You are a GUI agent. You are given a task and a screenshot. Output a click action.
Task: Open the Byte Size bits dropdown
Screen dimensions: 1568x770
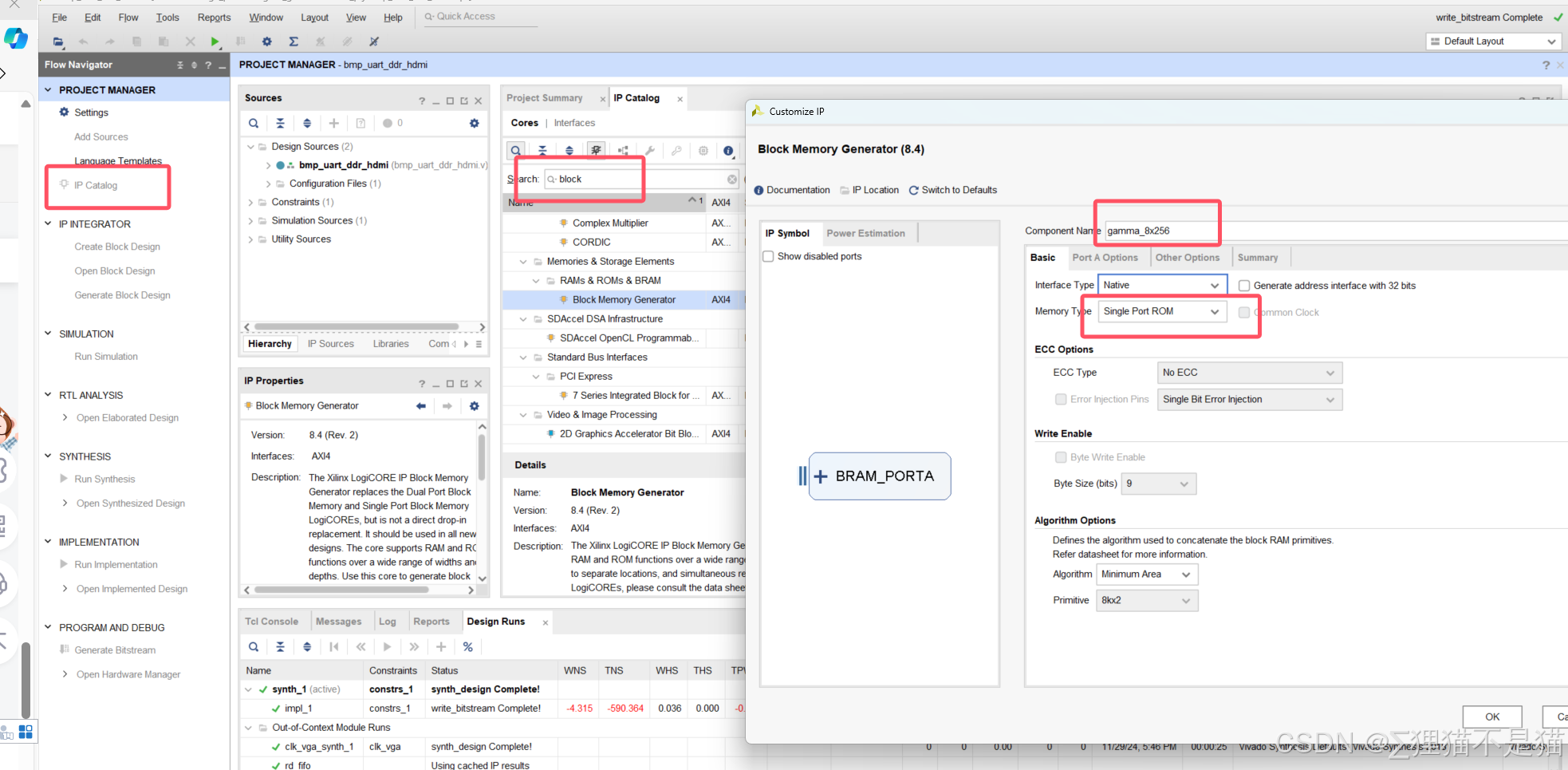[1159, 484]
